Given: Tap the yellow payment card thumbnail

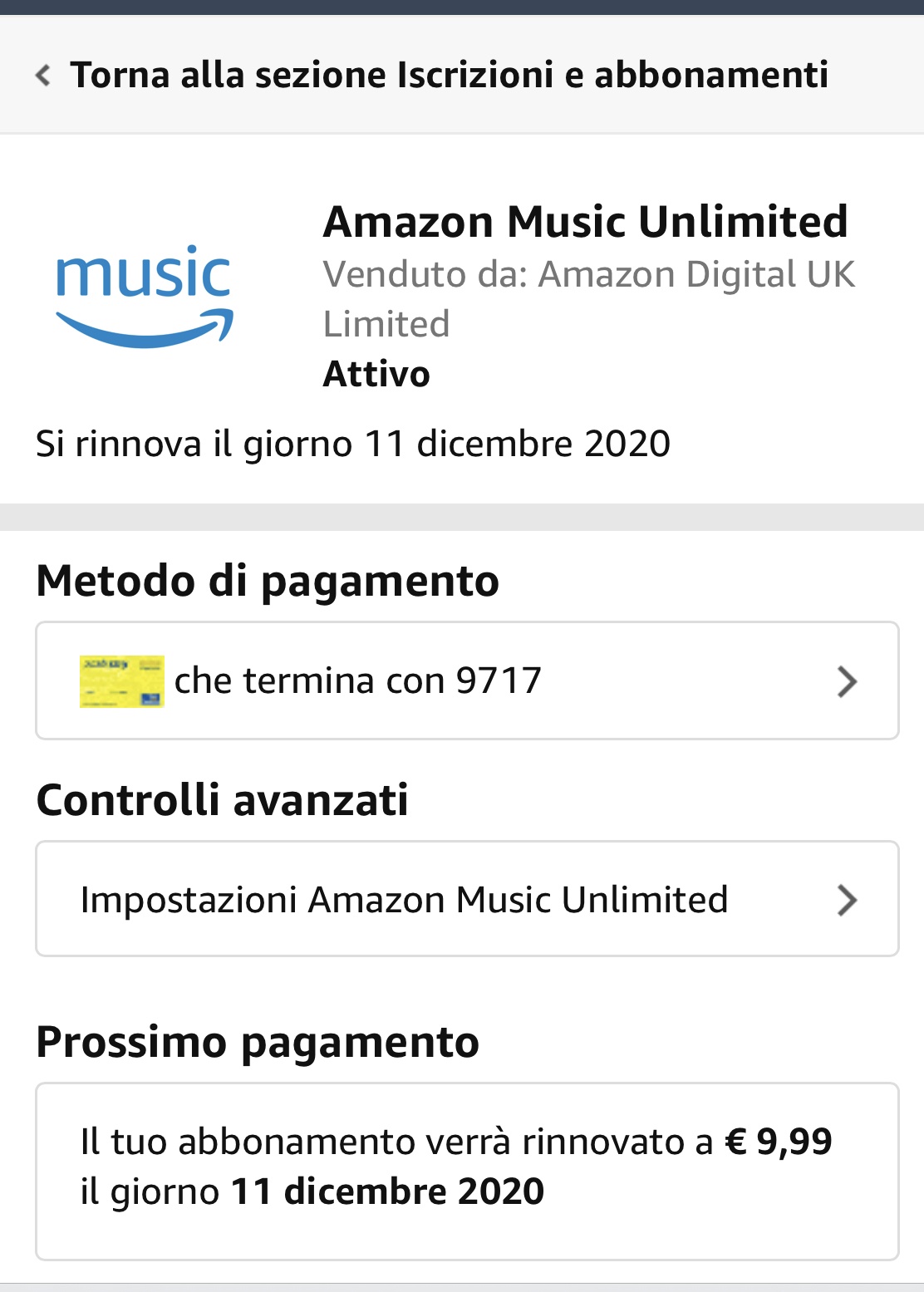Looking at the screenshot, I should (122, 681).
